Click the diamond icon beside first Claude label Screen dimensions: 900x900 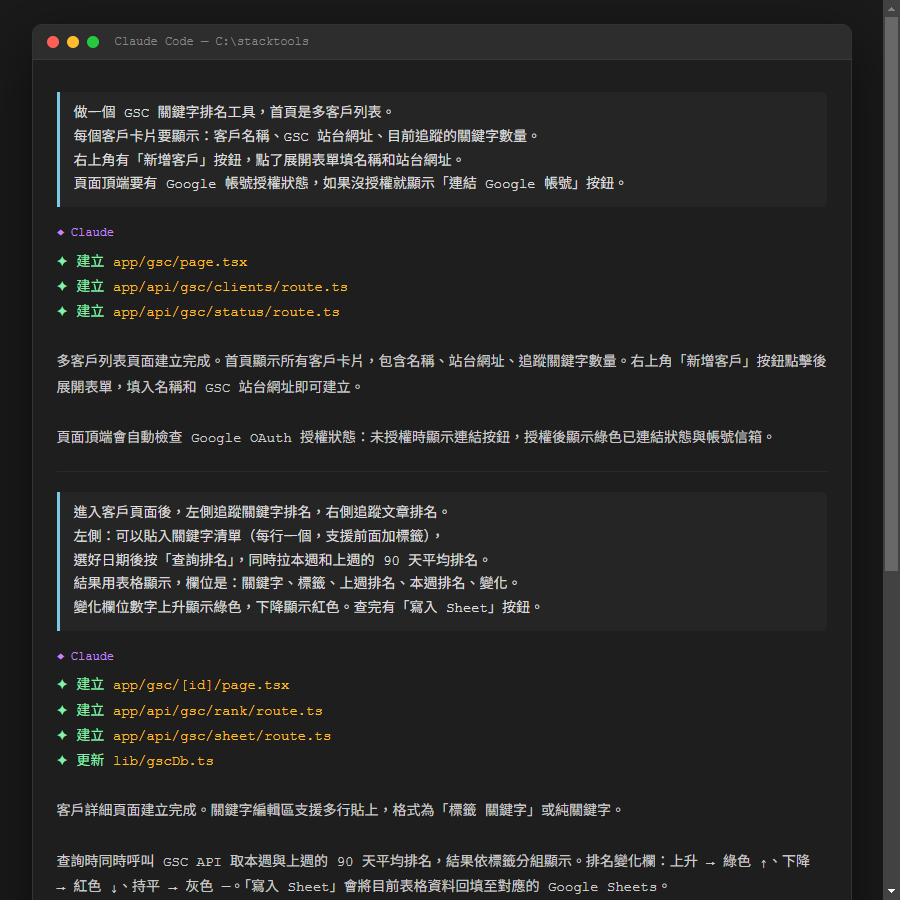pos(60,232)
